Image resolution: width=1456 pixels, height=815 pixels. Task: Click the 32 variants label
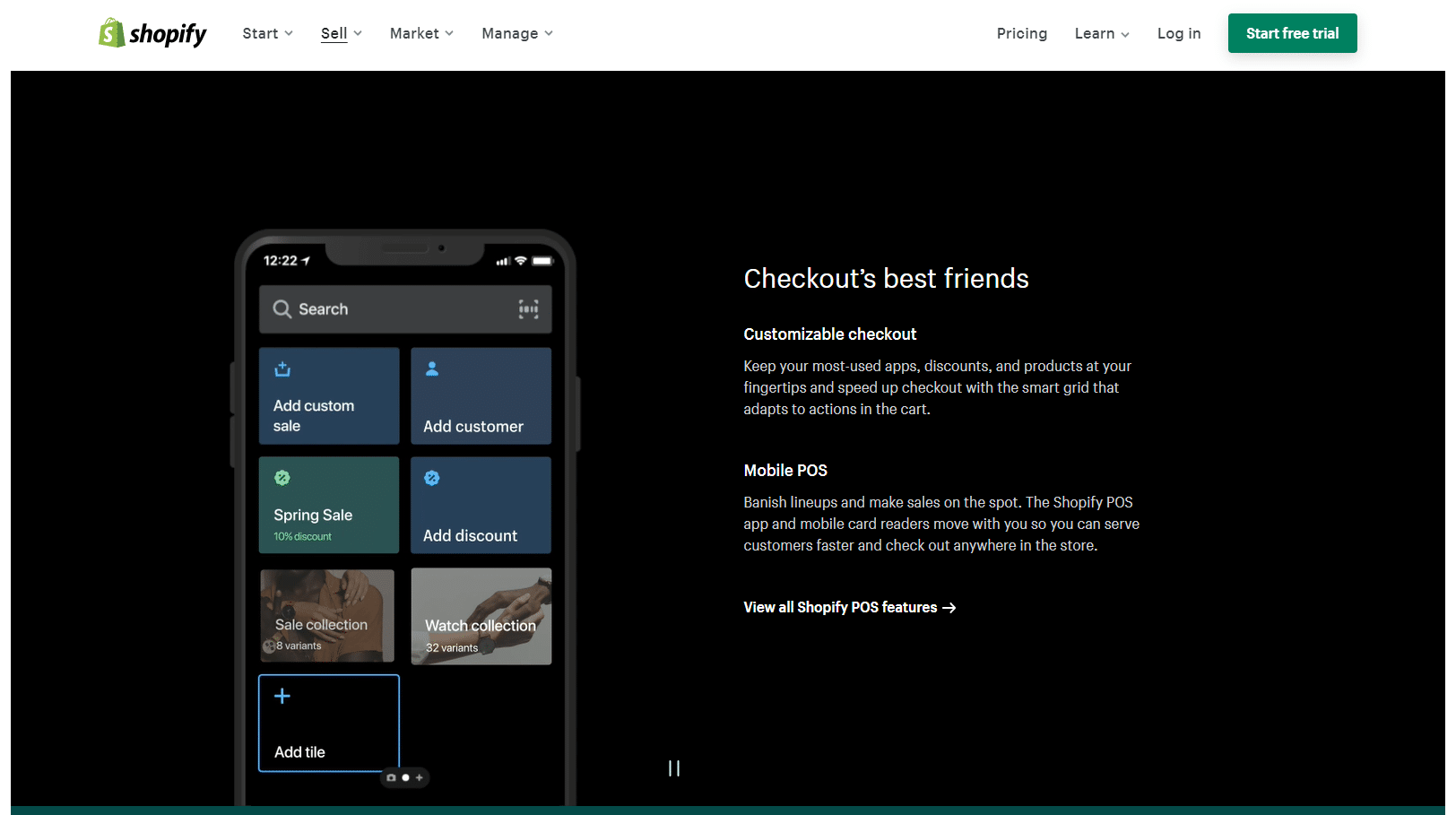pyautogui.click(x=452, y=647)
